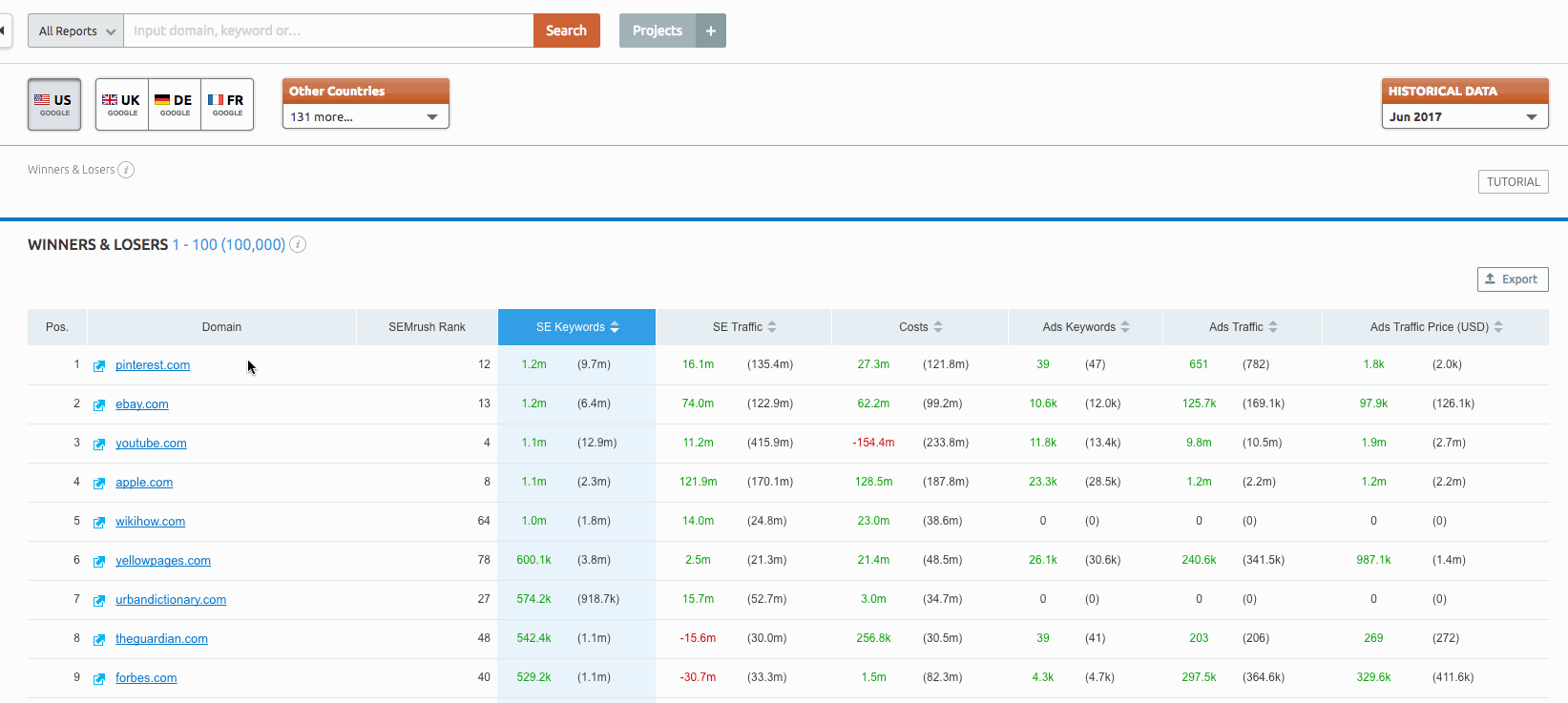1568x703 pixels.
Task: Open external link icon beside ebay.com
Action: tap(99, 405)
